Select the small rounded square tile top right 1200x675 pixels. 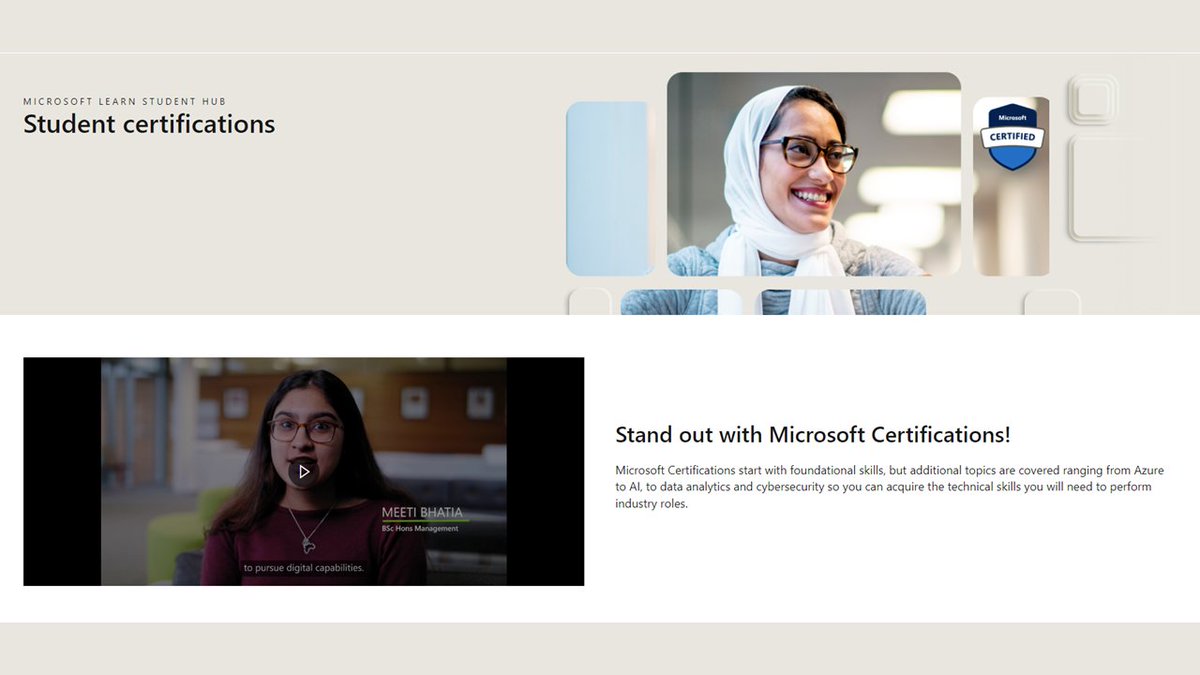tap(1093, 96)
